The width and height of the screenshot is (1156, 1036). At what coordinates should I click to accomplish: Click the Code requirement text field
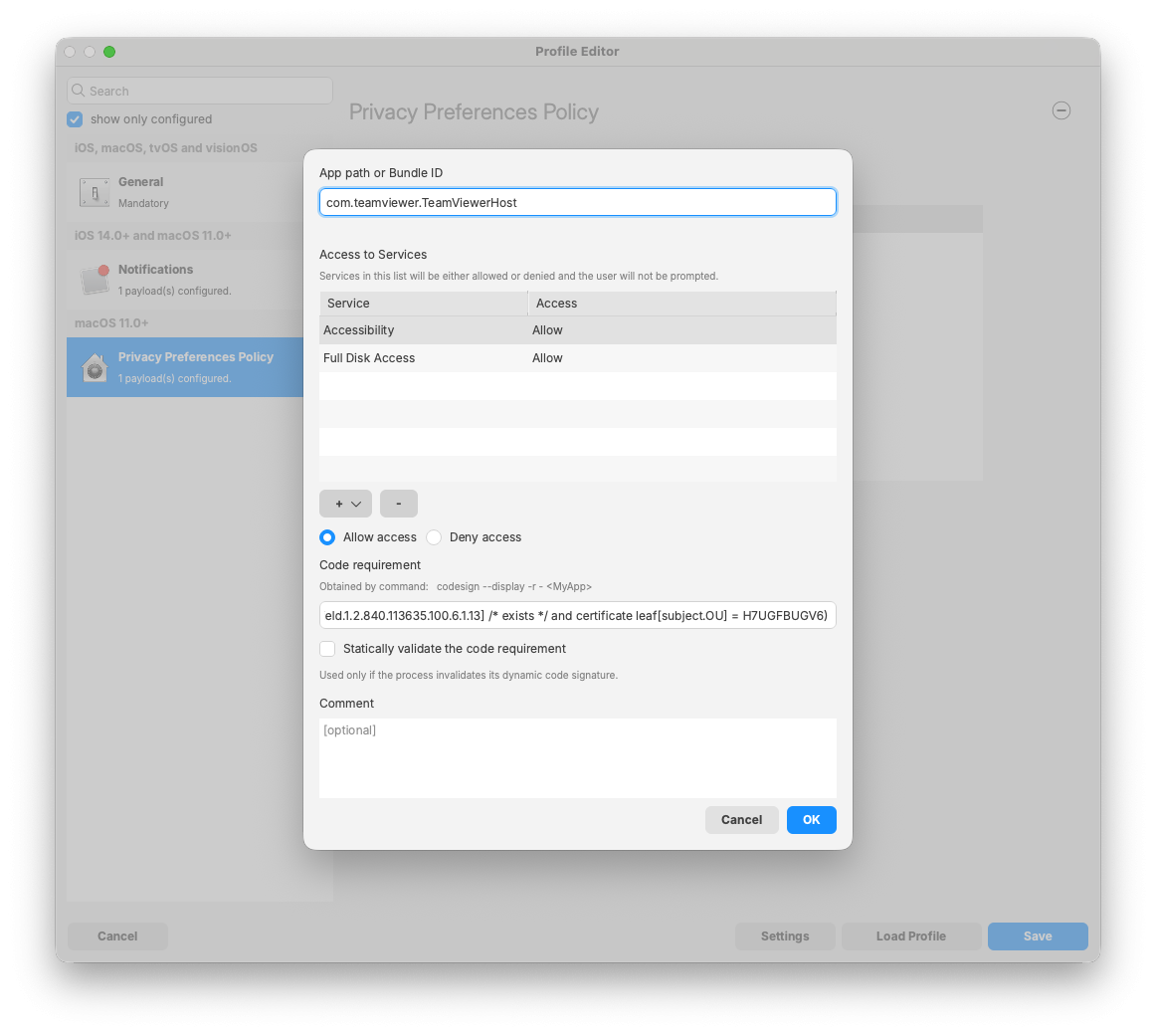(x=578, y=615)
